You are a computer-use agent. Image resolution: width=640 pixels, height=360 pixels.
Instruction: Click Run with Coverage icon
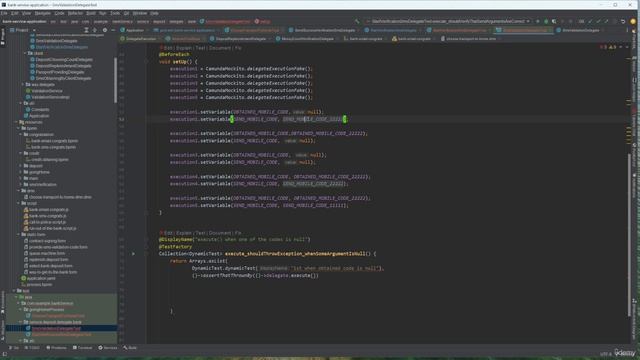[x=554, y=21]
